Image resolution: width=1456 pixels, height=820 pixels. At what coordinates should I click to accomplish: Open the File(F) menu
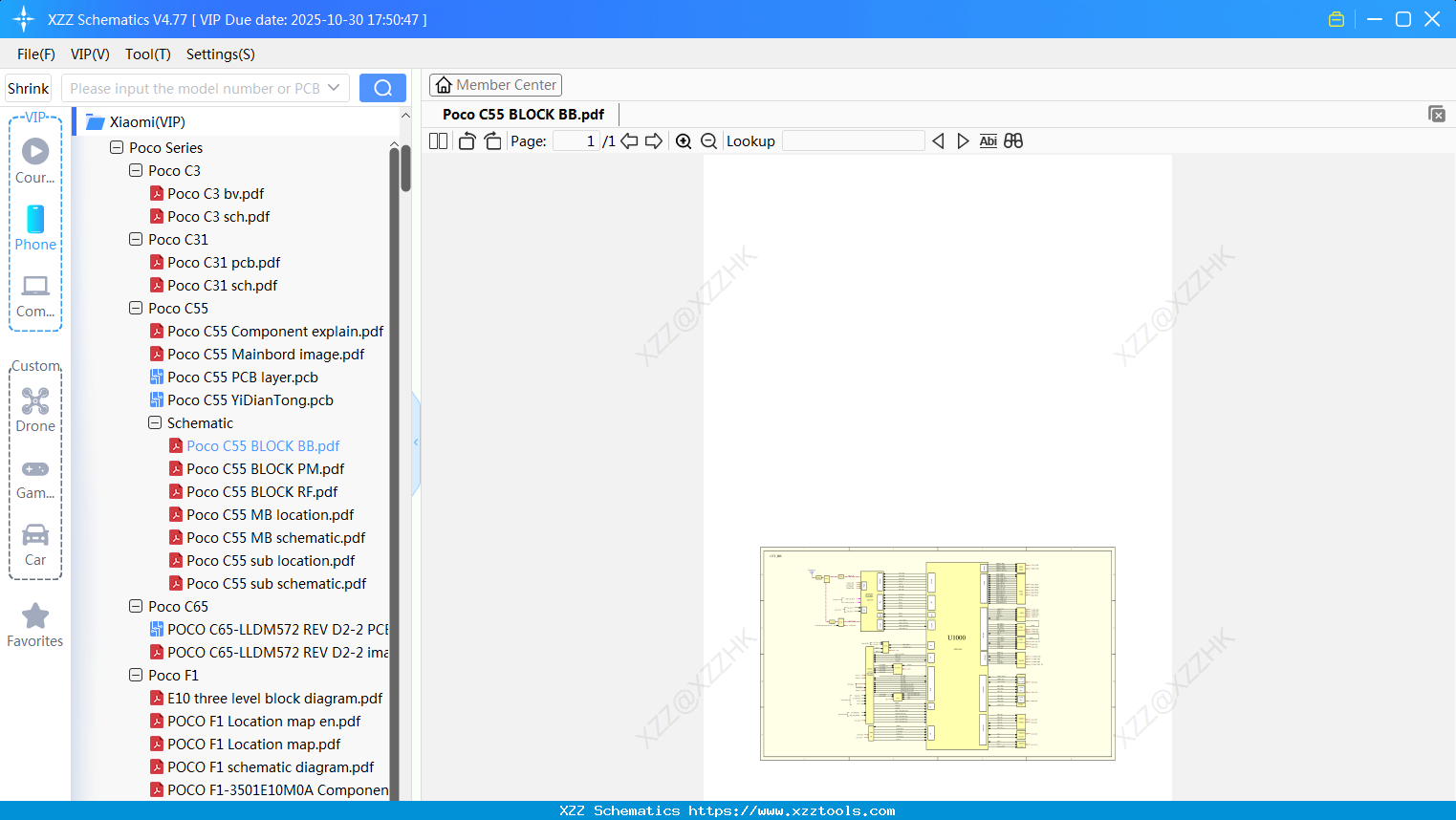(x=36, y=54)
